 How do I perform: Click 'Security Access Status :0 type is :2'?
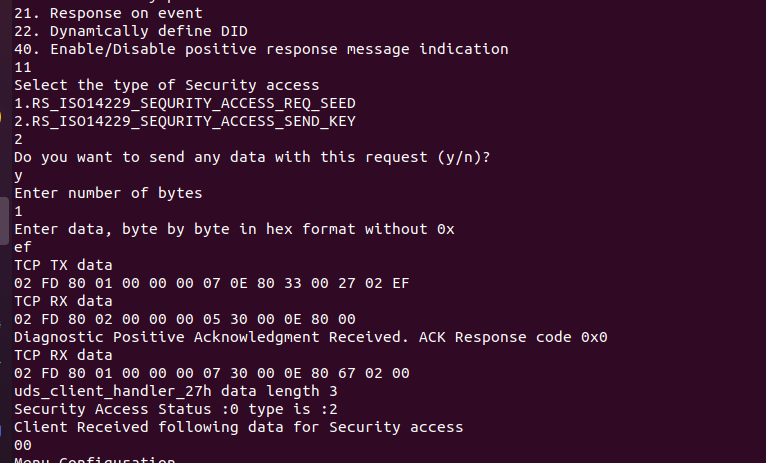tap(175, 409)
